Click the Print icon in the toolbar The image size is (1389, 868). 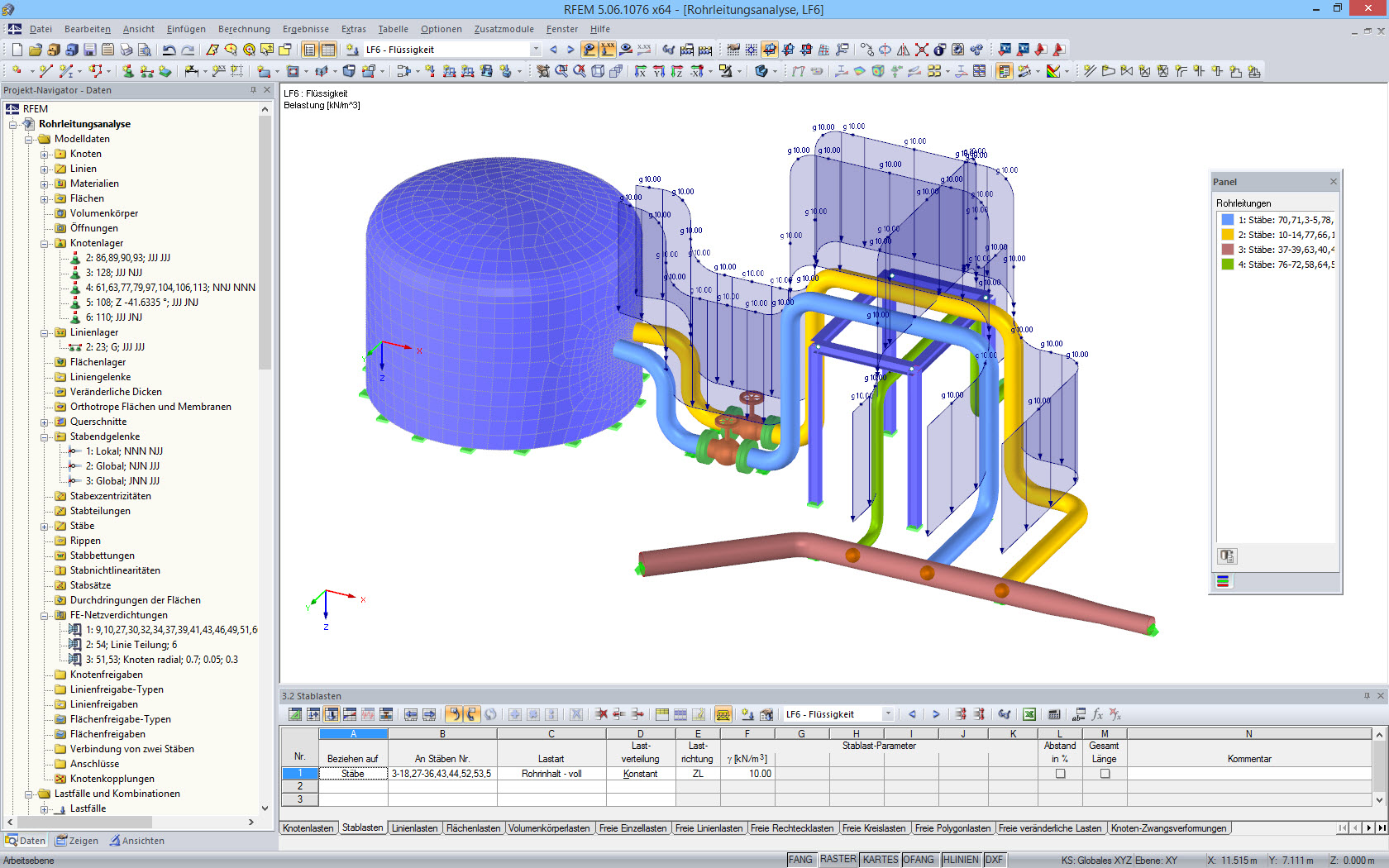(125, 49)
